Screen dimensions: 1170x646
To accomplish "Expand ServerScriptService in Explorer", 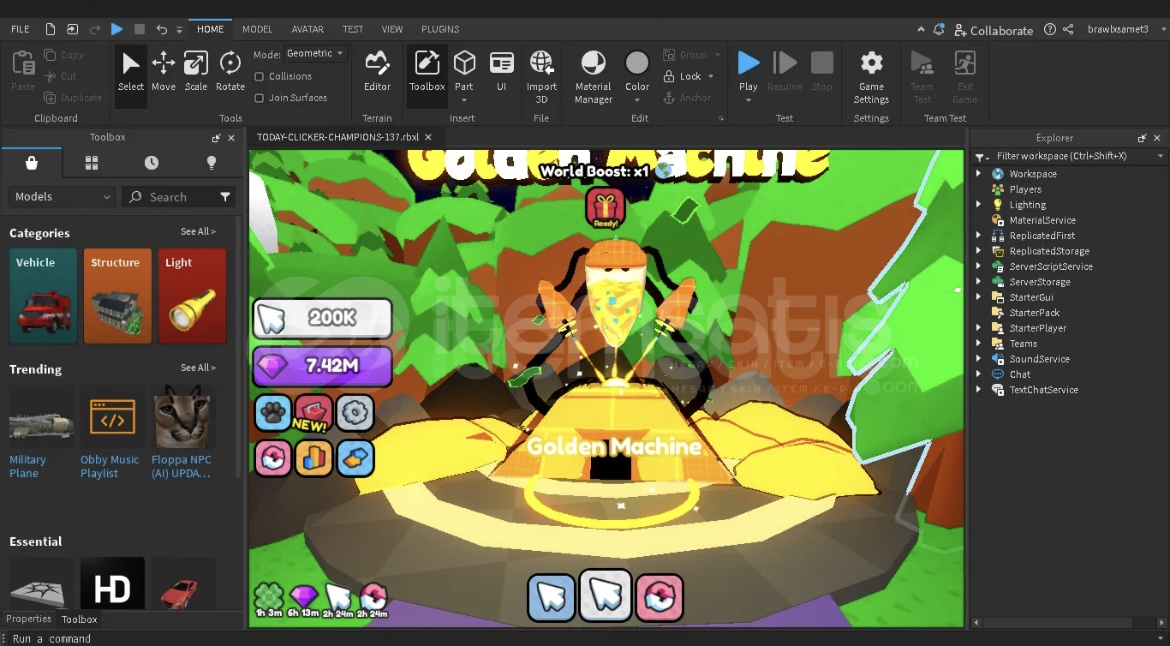I will 978,266.
